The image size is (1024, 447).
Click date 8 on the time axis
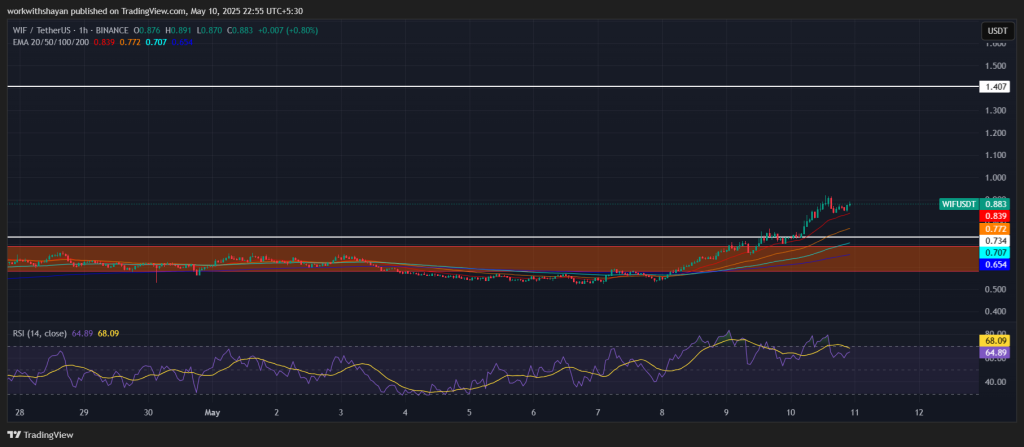[662, 411]
